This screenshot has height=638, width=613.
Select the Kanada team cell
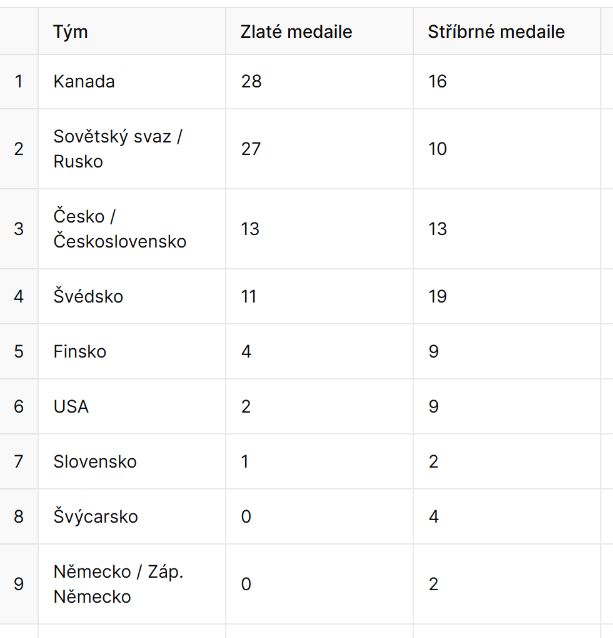click(132, 81)
